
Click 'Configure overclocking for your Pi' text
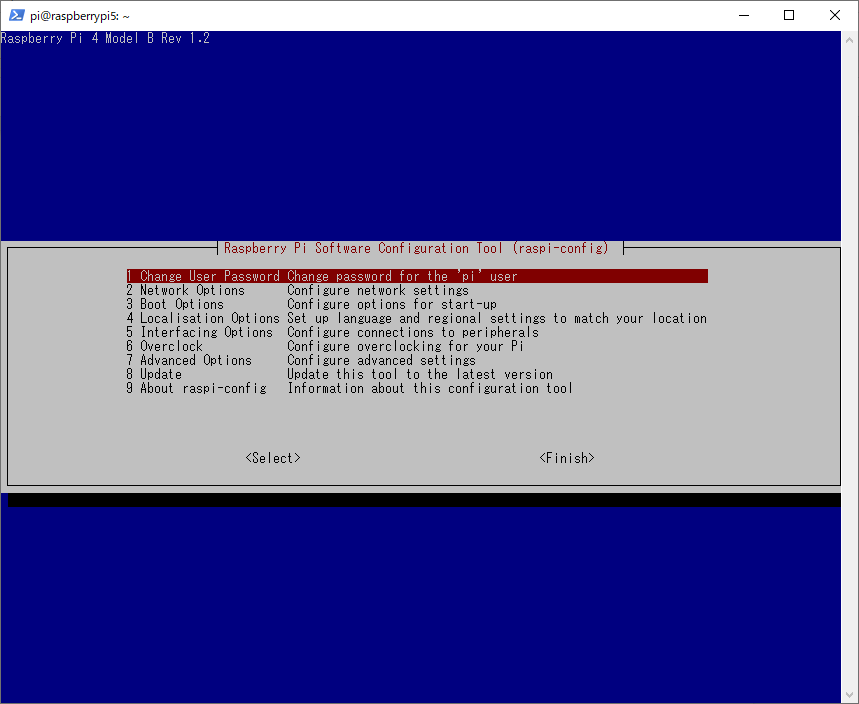coord(405,346)
